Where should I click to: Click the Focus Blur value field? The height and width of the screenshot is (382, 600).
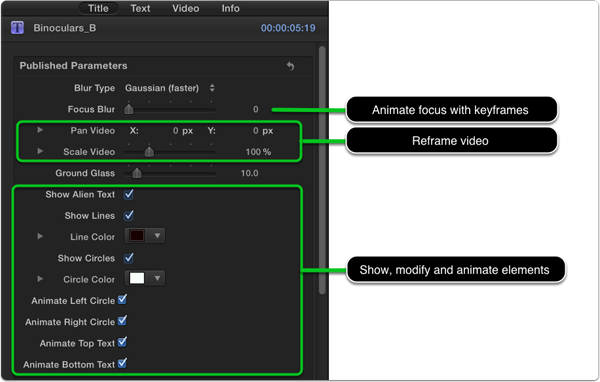click(x=256, y=109)
